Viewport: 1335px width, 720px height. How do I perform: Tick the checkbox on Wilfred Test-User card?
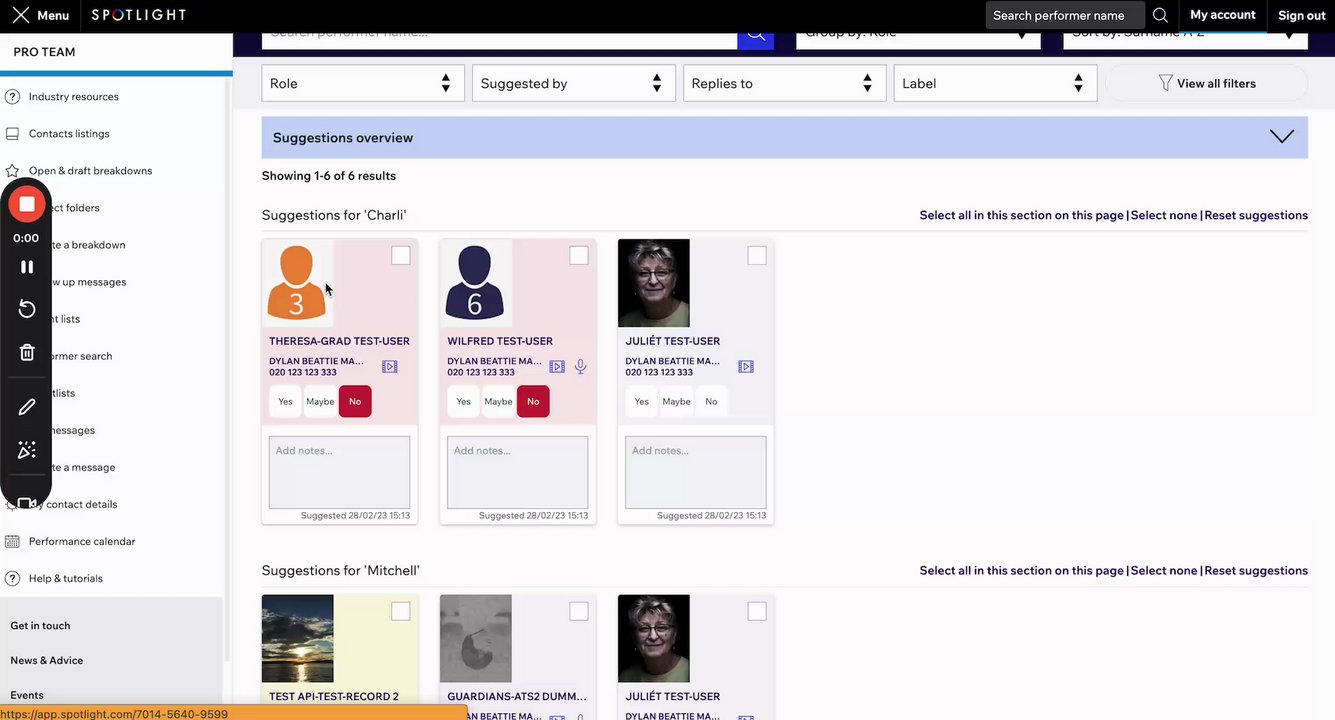click(579, 256)
